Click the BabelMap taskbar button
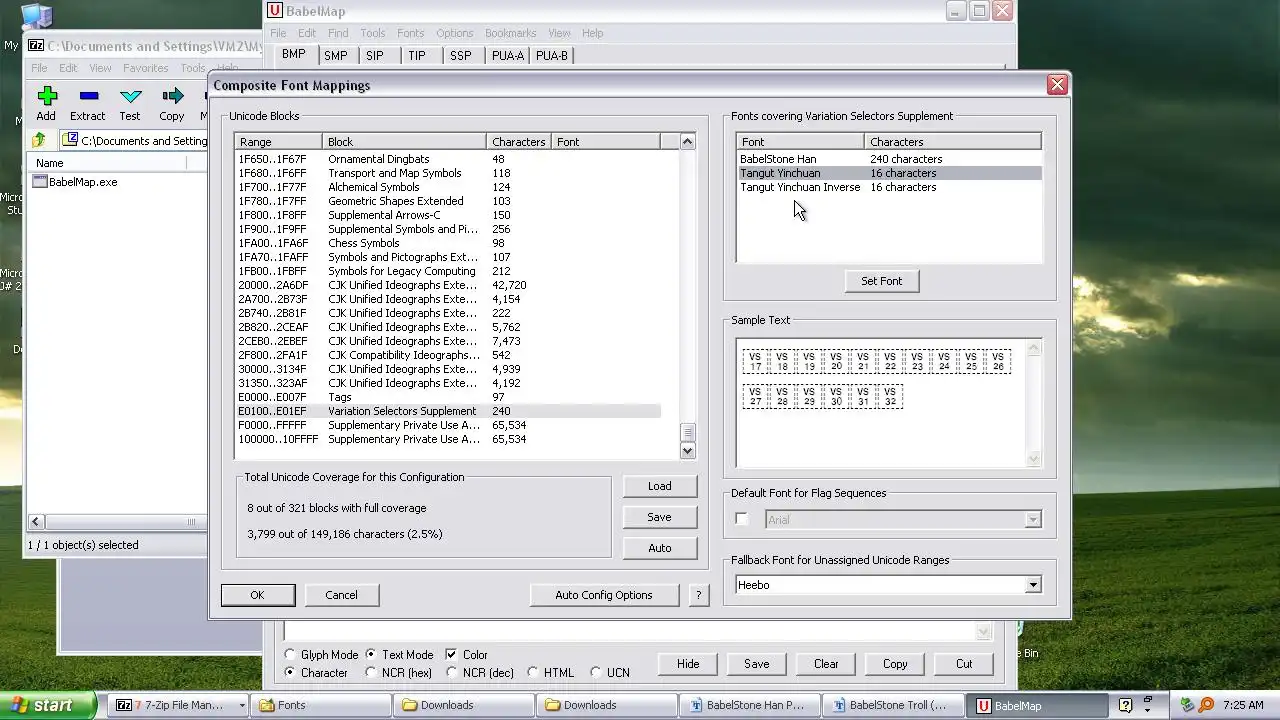1280x720 pixels. (1038, 705)
